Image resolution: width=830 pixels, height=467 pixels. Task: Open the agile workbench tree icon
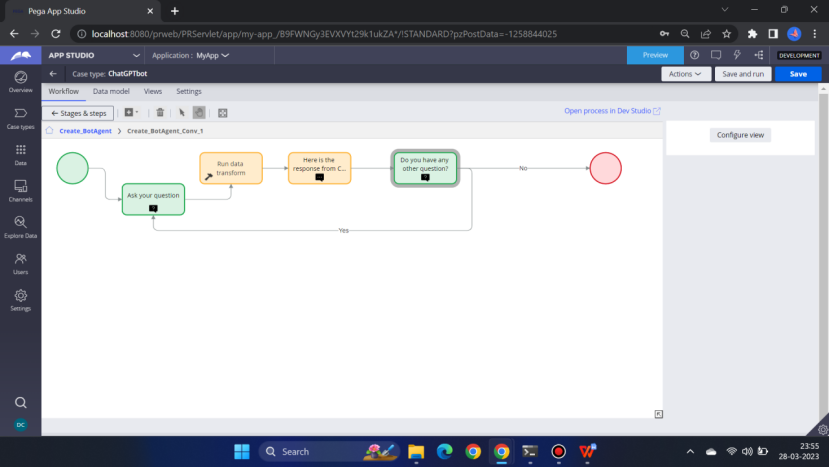[x=759, y=55]
